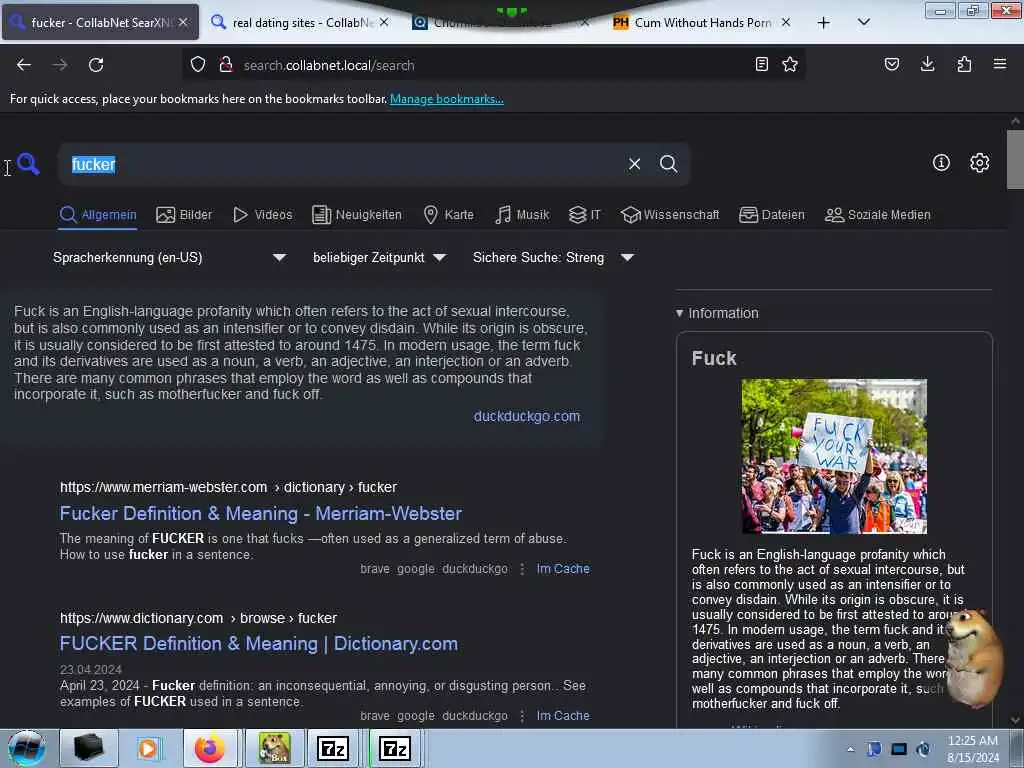
Task: Submit search with the magnifier button
Action: tap(668, 164)
